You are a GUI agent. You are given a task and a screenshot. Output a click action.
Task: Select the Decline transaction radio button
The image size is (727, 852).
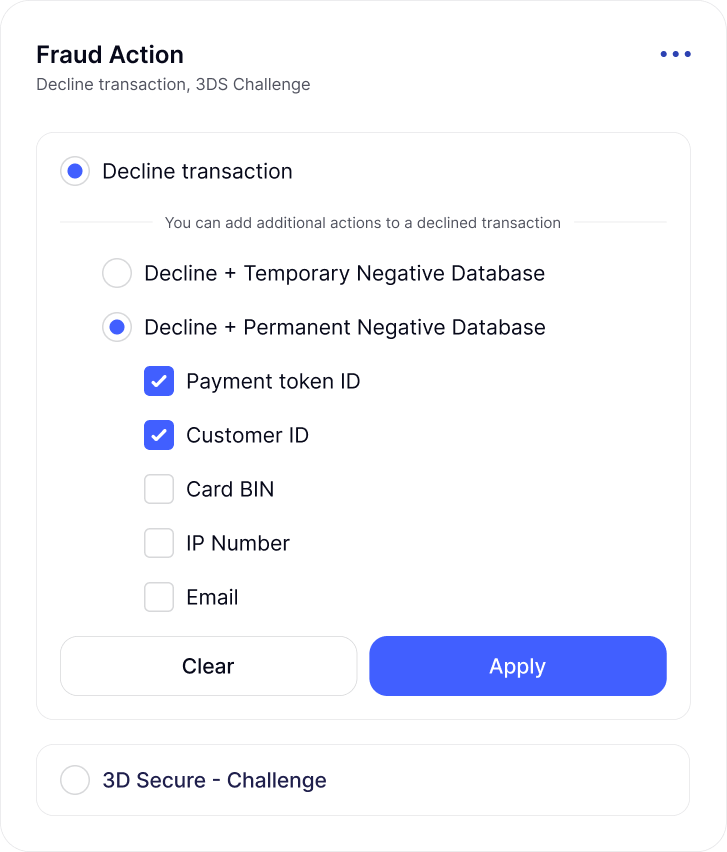tap(75, 171)
